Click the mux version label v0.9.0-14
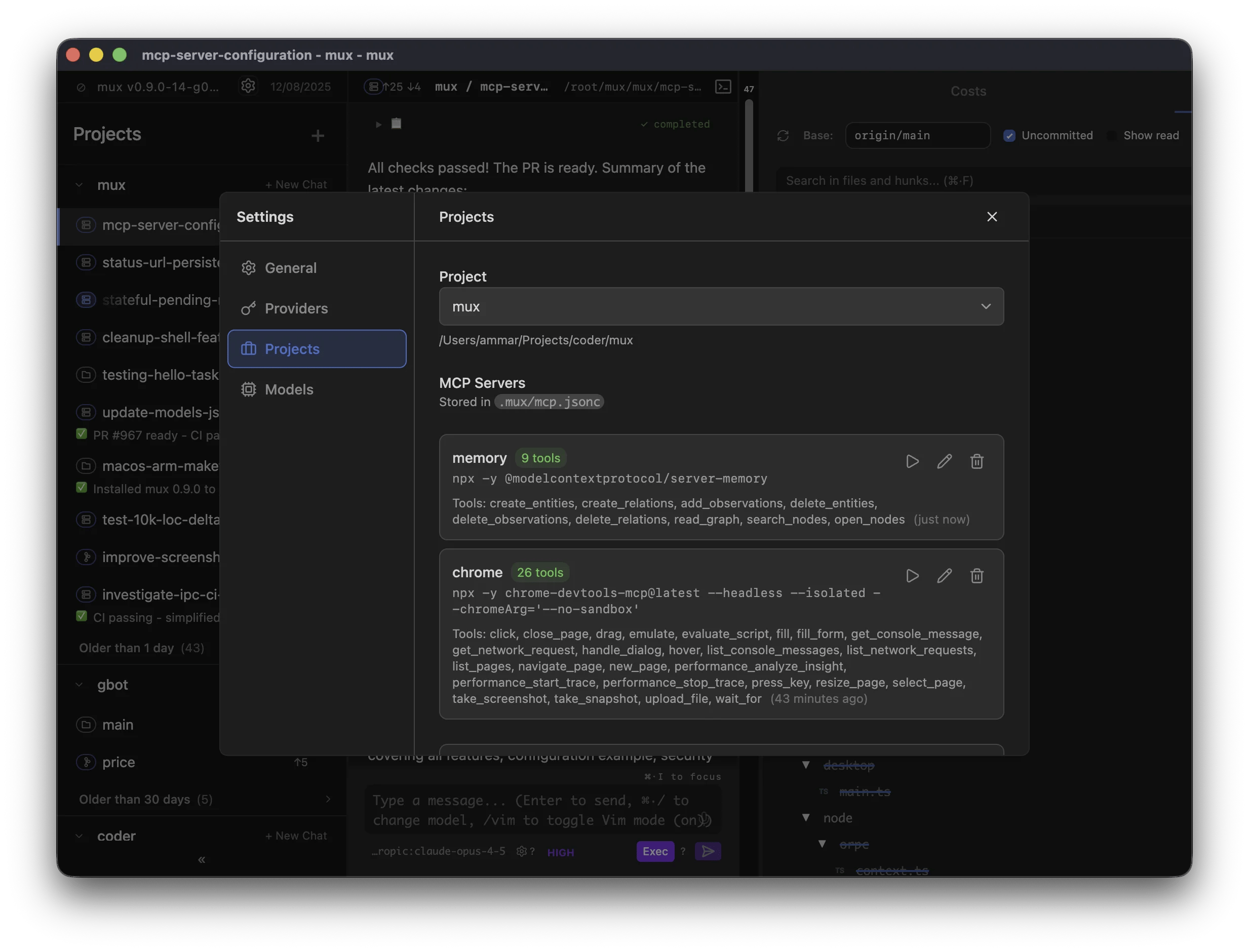 tap(158, 87)
